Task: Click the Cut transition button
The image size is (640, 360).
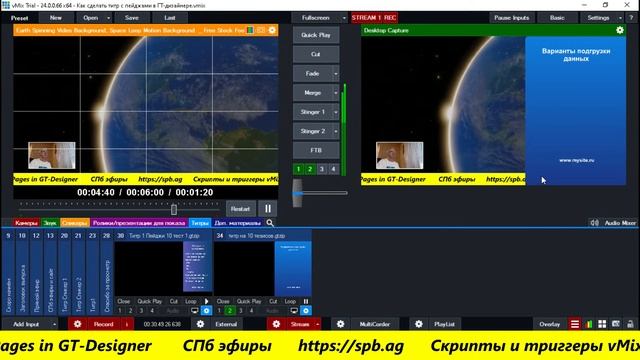Action: coord(316,54)
